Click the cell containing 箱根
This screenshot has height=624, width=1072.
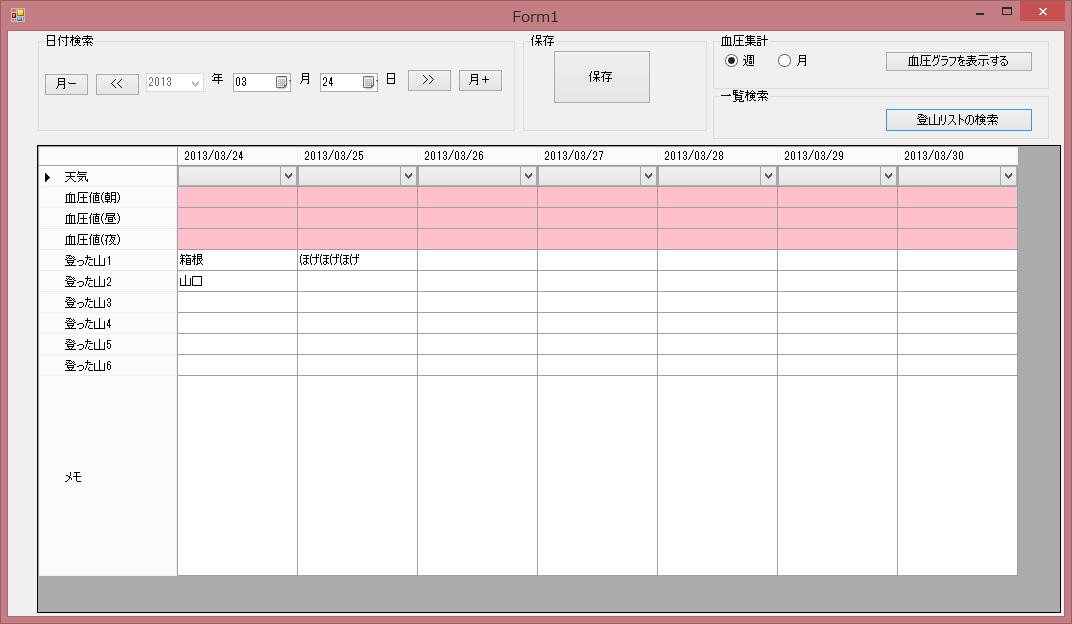(237, 260)
